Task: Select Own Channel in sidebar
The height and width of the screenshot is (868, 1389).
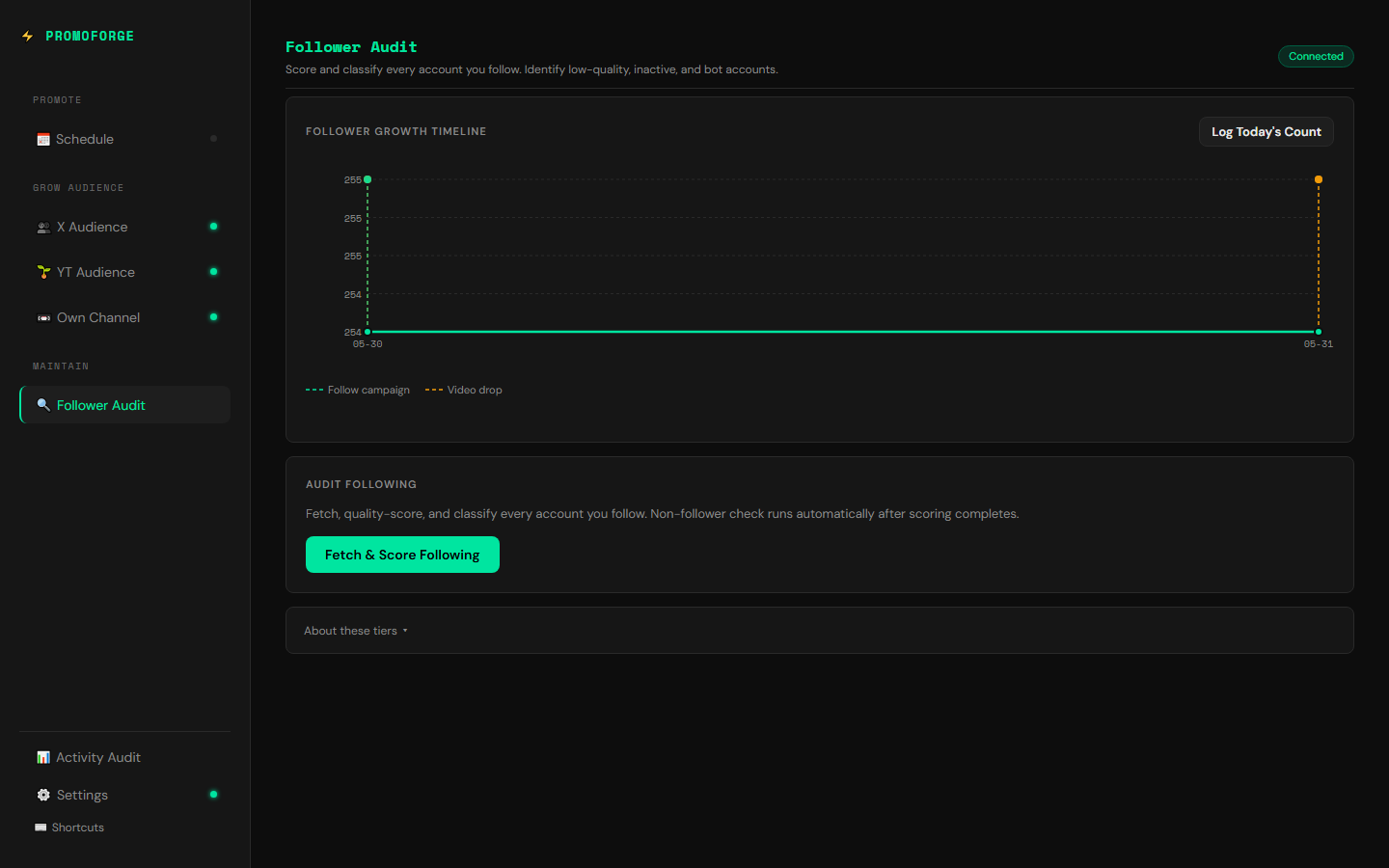Action: coord(124,317)
